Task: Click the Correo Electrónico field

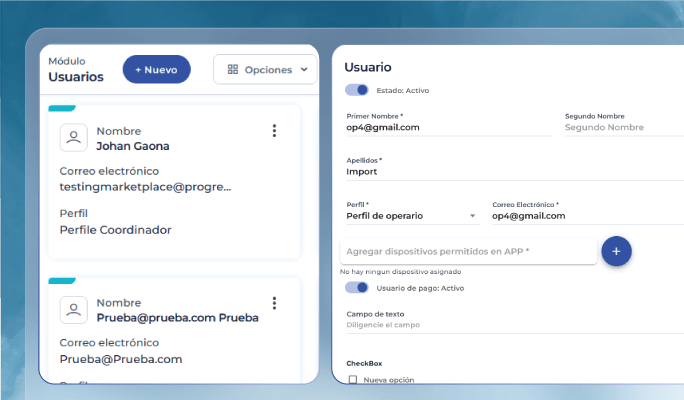Action: [588, 215]
